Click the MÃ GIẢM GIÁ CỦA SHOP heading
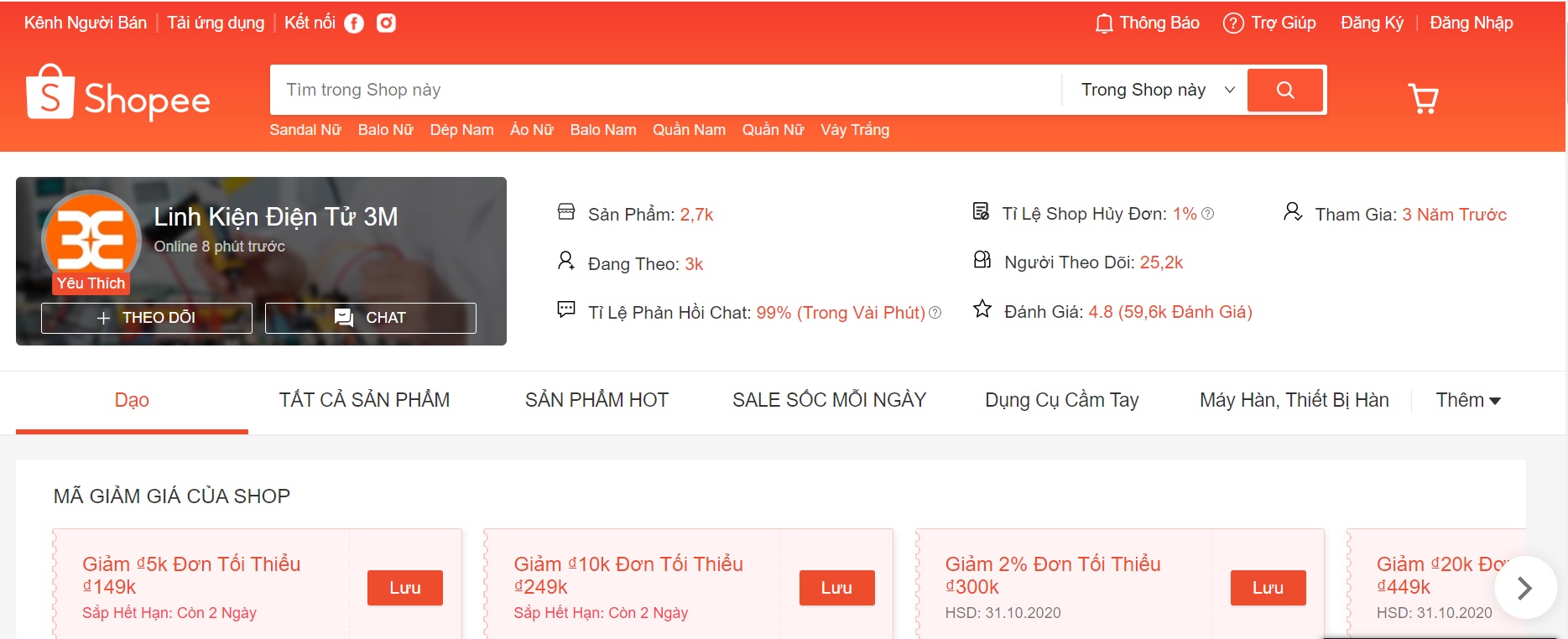The image size is (1568, 639). pos(172,496)
